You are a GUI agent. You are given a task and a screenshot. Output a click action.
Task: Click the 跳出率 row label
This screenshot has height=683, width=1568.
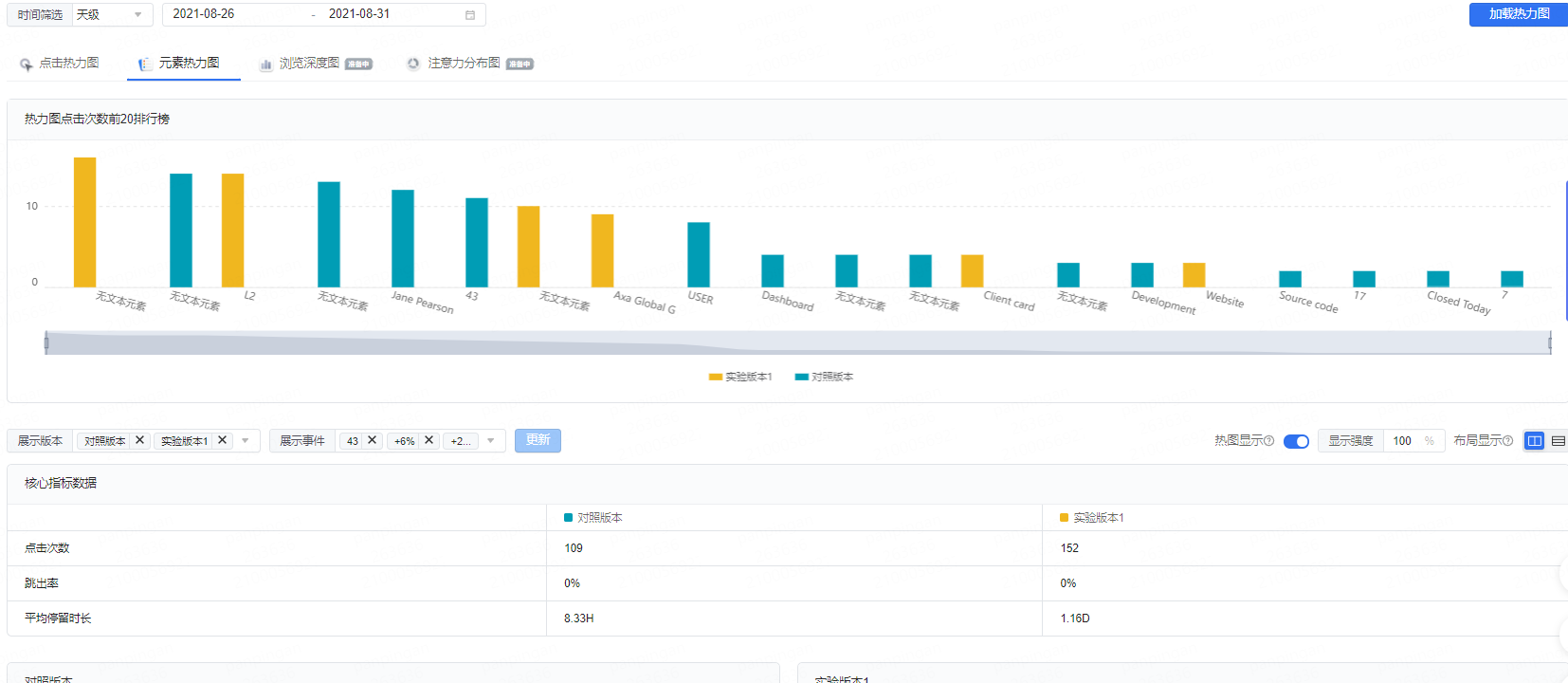42,583
